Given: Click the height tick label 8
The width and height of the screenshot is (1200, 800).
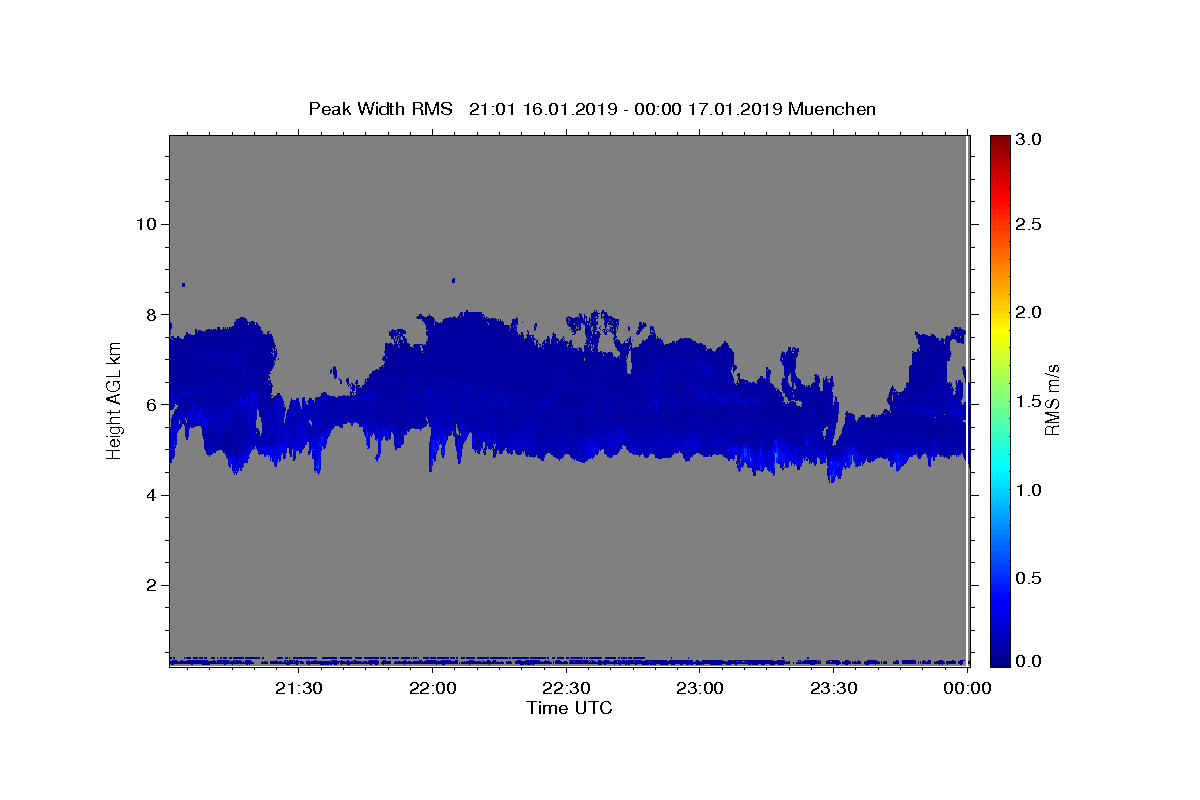Looking at the screenshot, I should 150,314.
